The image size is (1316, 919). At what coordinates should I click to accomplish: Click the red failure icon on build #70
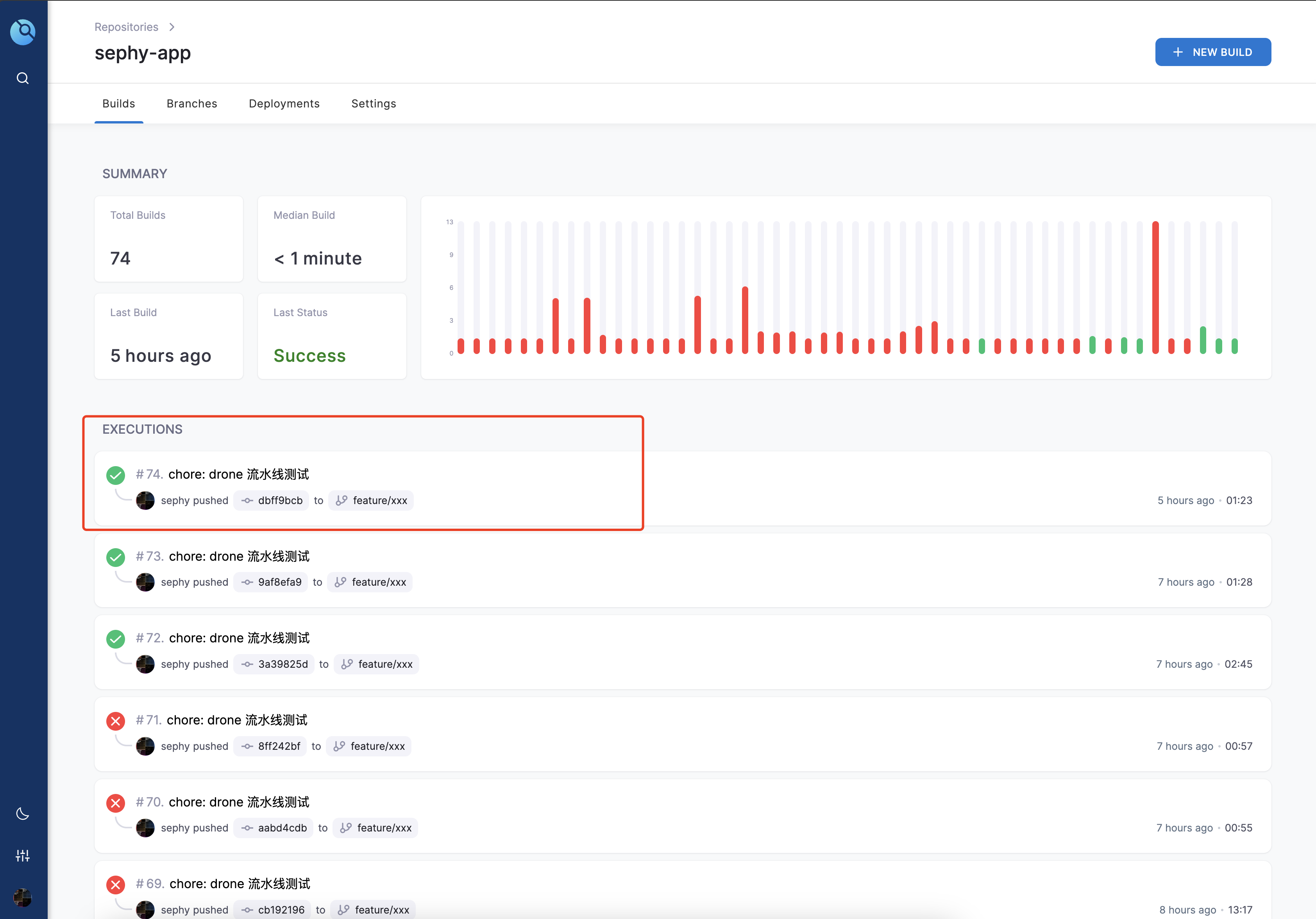click(x=116, y=803)
